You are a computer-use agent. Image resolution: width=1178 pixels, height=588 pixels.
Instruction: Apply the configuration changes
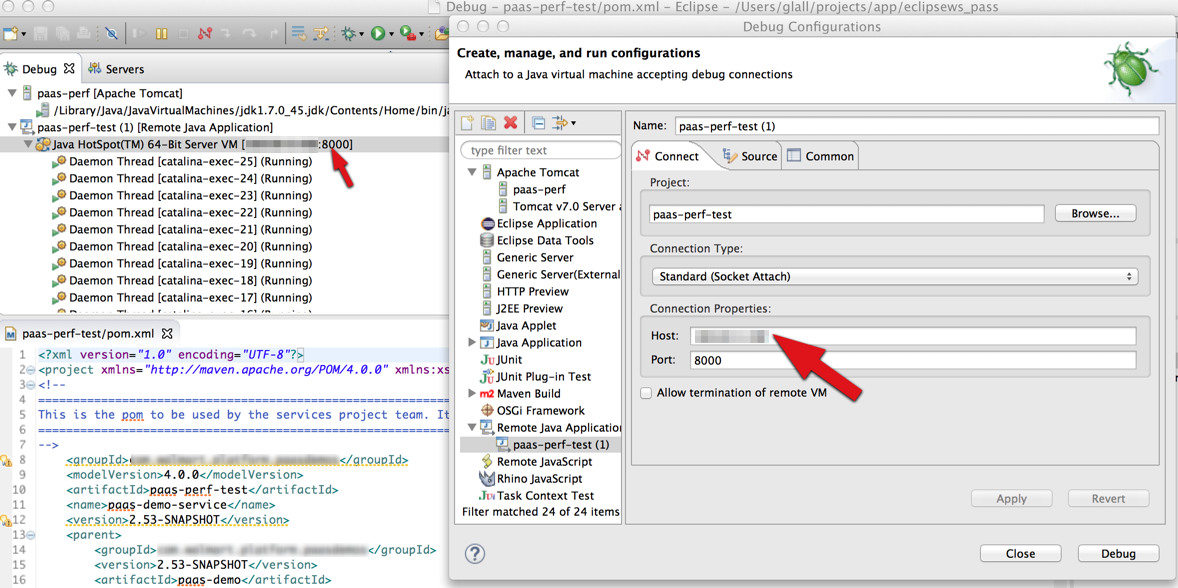pos(1011,498)
